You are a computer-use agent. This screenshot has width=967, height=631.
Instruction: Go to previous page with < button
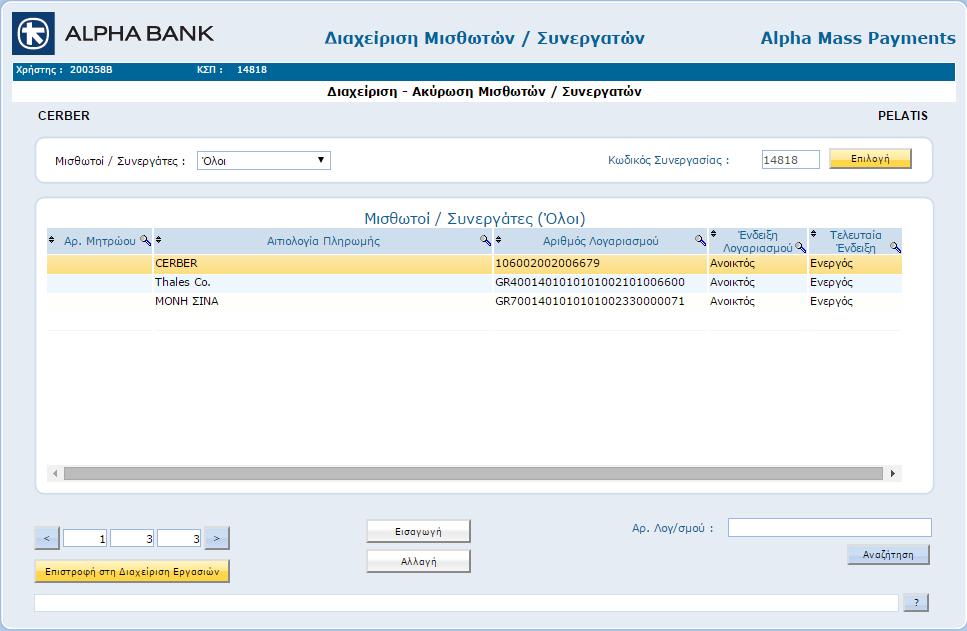[47, 538]
